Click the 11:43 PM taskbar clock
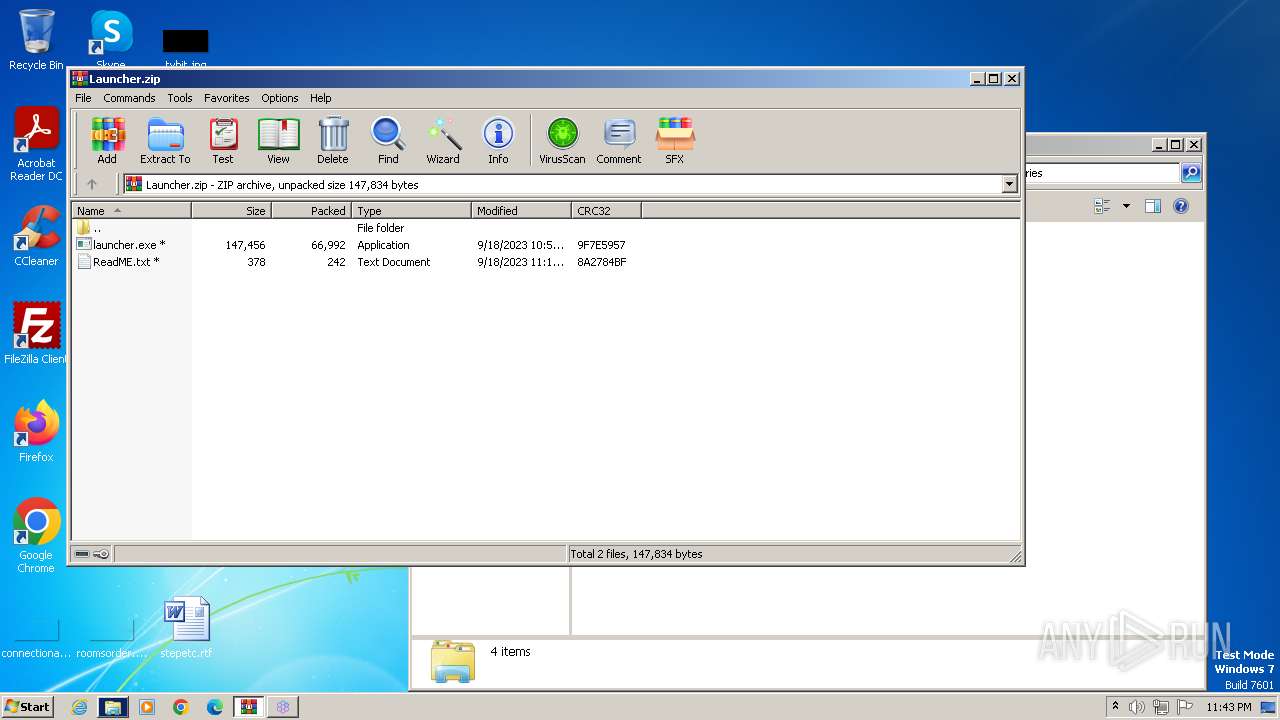The width and height of the screenshot is (1280, 720). tap(1228, 707)
